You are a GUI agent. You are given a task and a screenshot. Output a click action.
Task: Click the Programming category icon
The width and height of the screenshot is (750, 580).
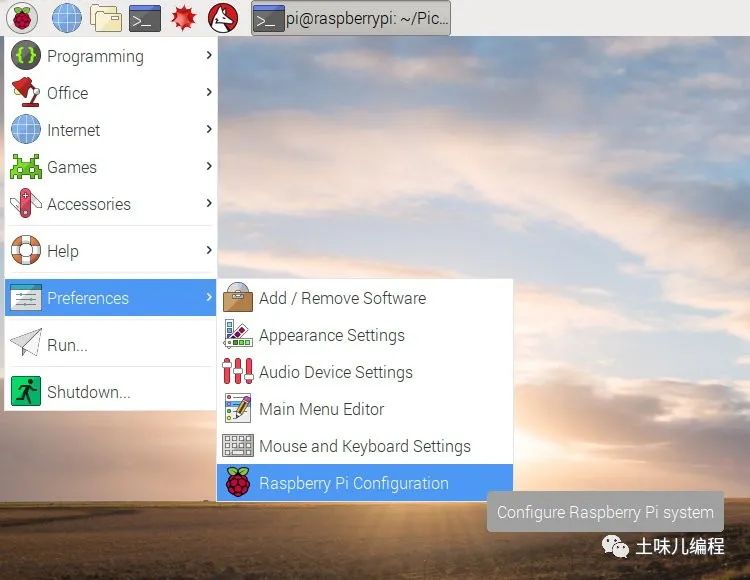(x=25, y=55)
